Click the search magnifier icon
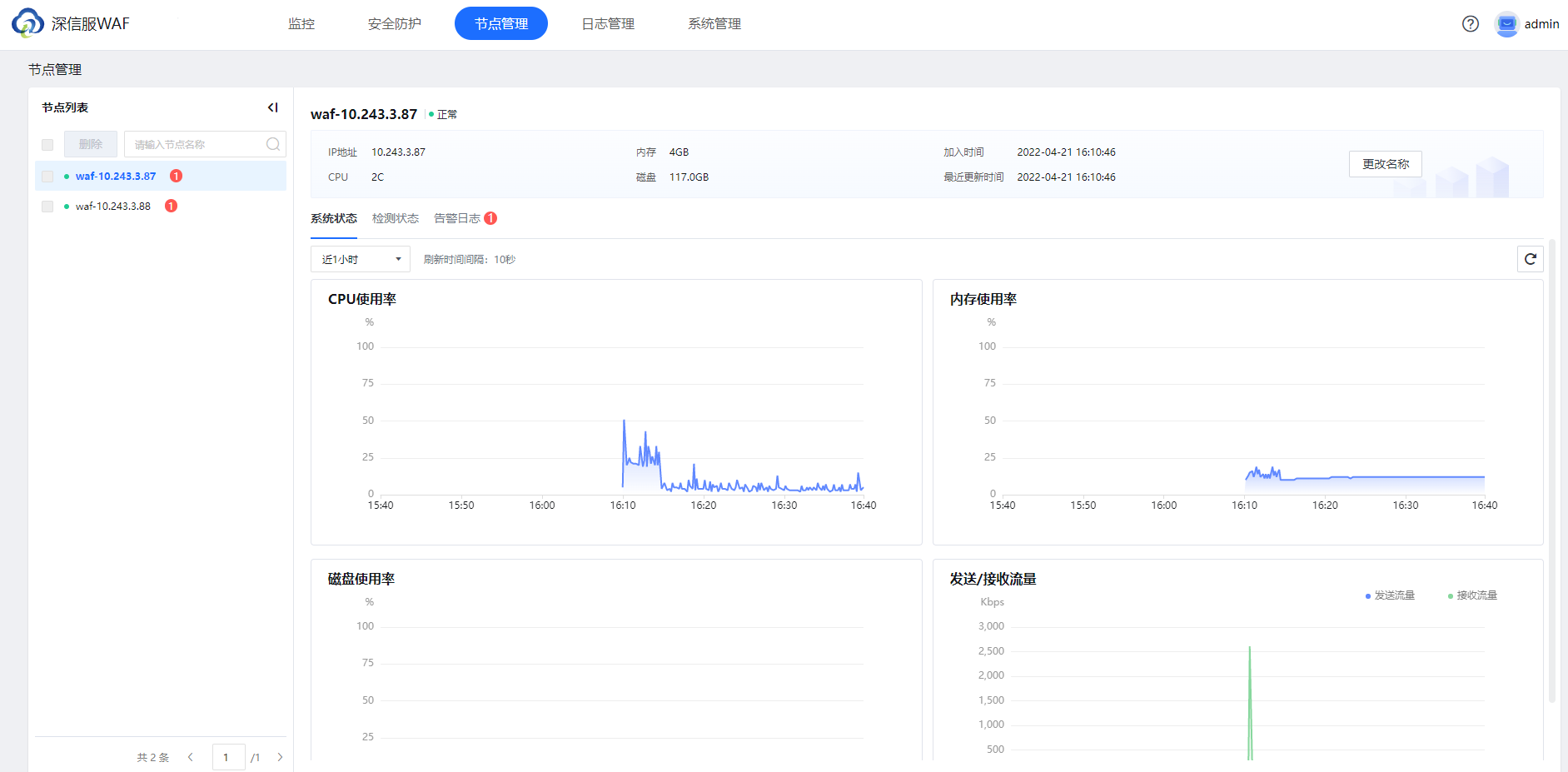Screen dimensions: 1568x772 [272, 144]
